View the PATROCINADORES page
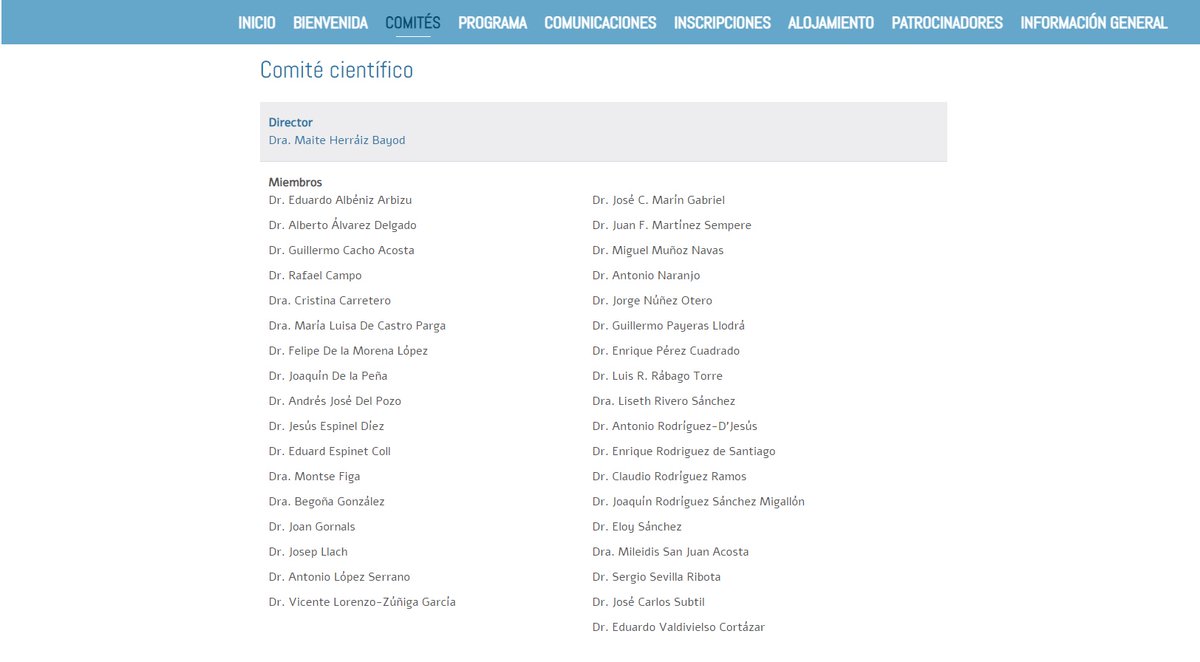 tap(947, 22)
